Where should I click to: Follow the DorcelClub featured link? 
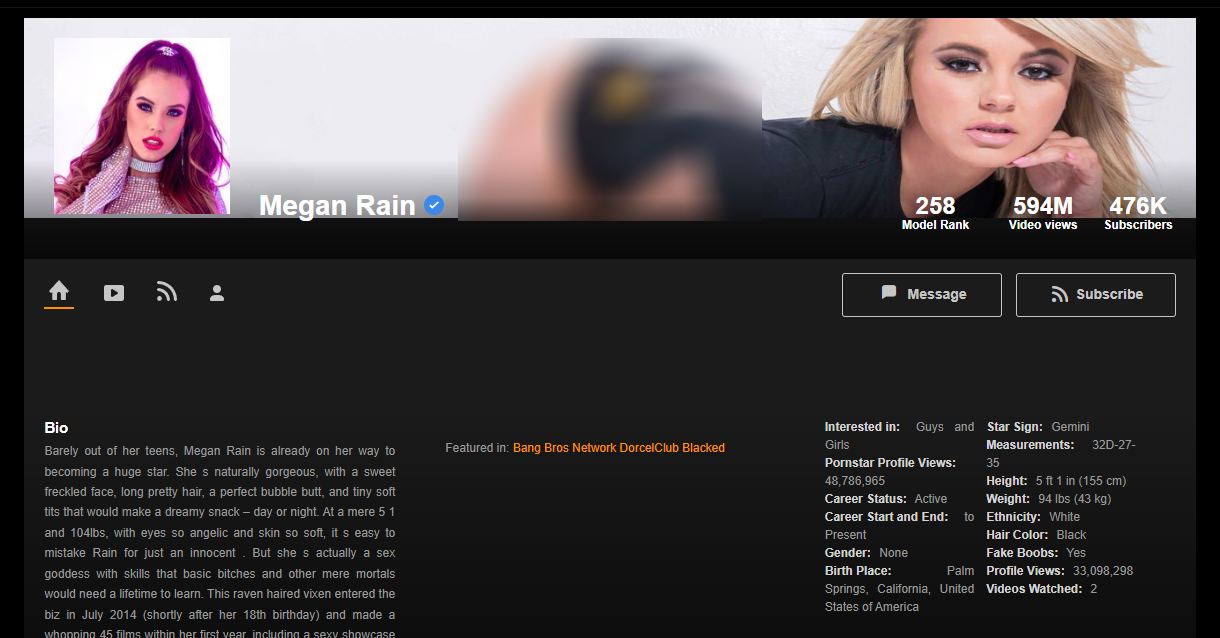coord(648,448)
